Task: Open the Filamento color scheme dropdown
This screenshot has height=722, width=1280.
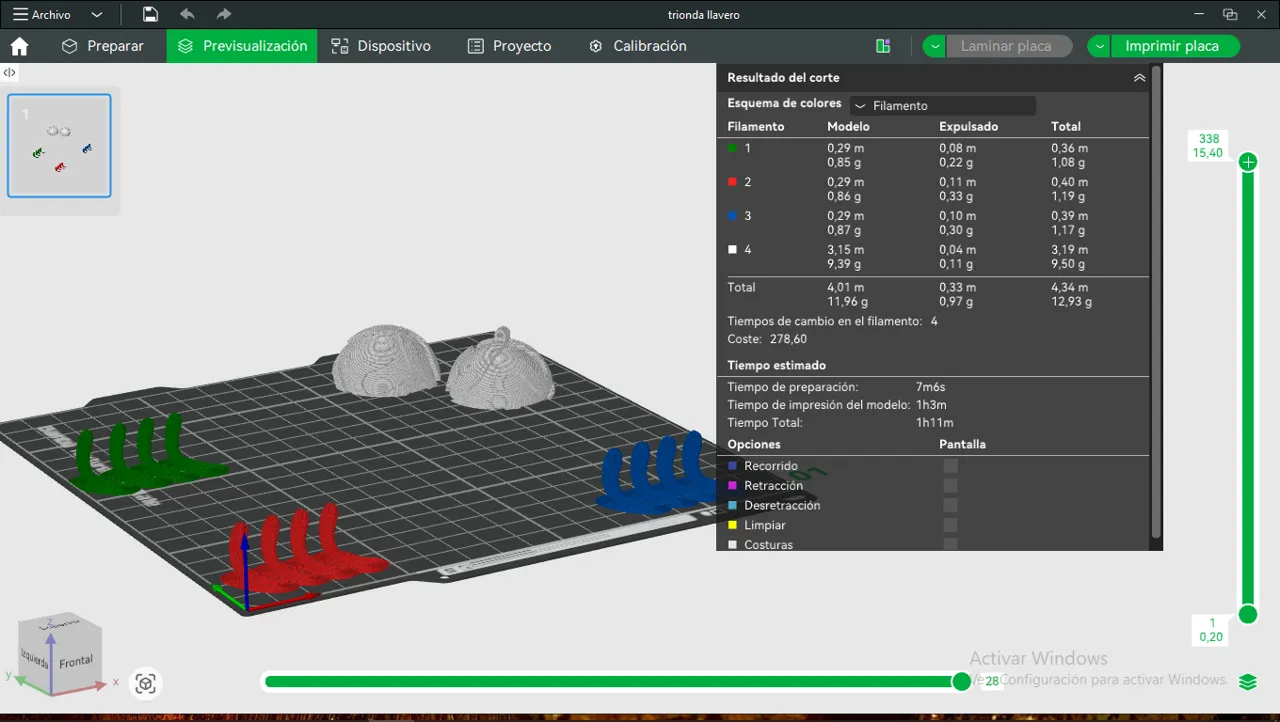Action: 943,105
